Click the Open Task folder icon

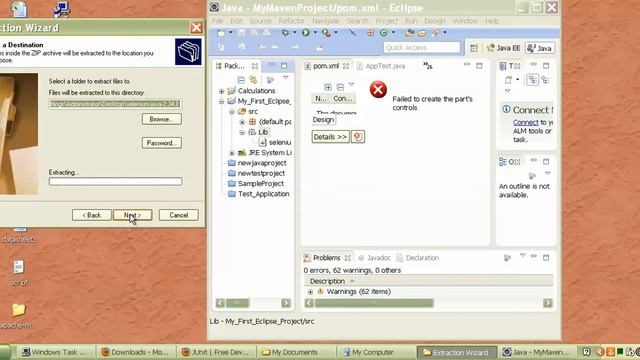tap(422, 33)
